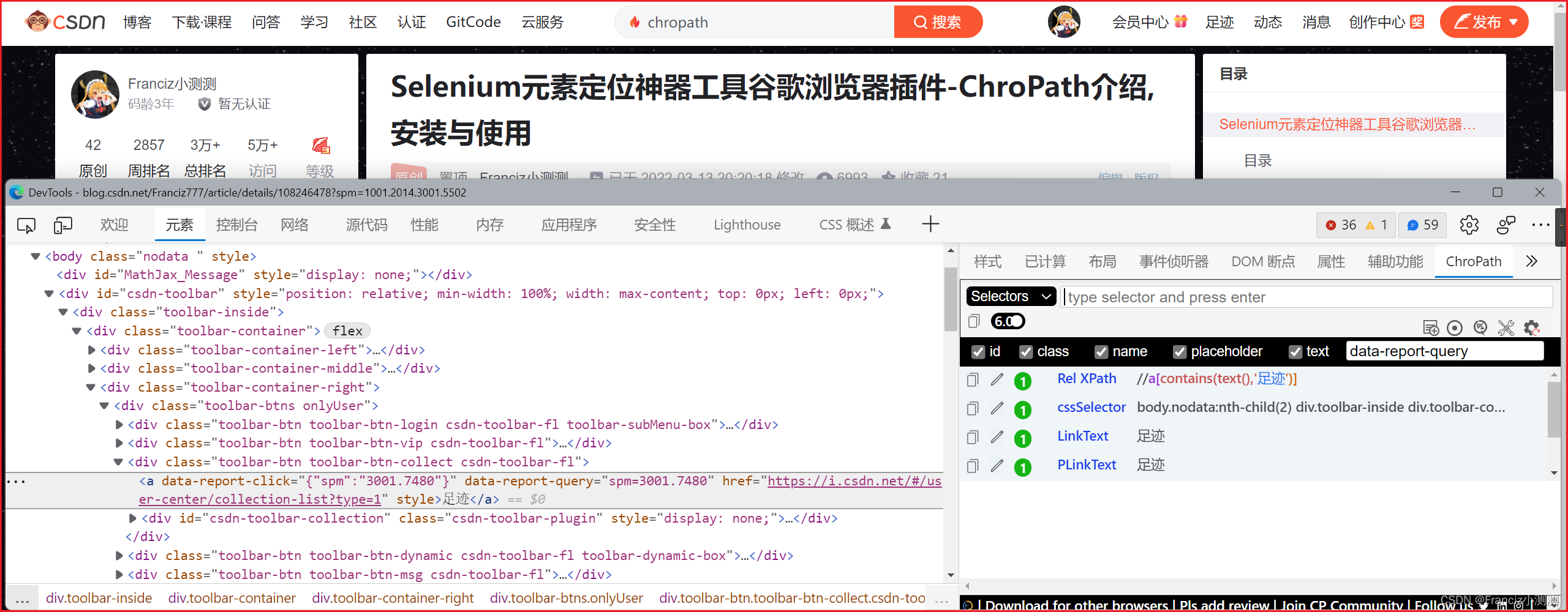Add a new DevTools tool with plus icon
This screenshot has width=1568, height=612.
point(930,224)
